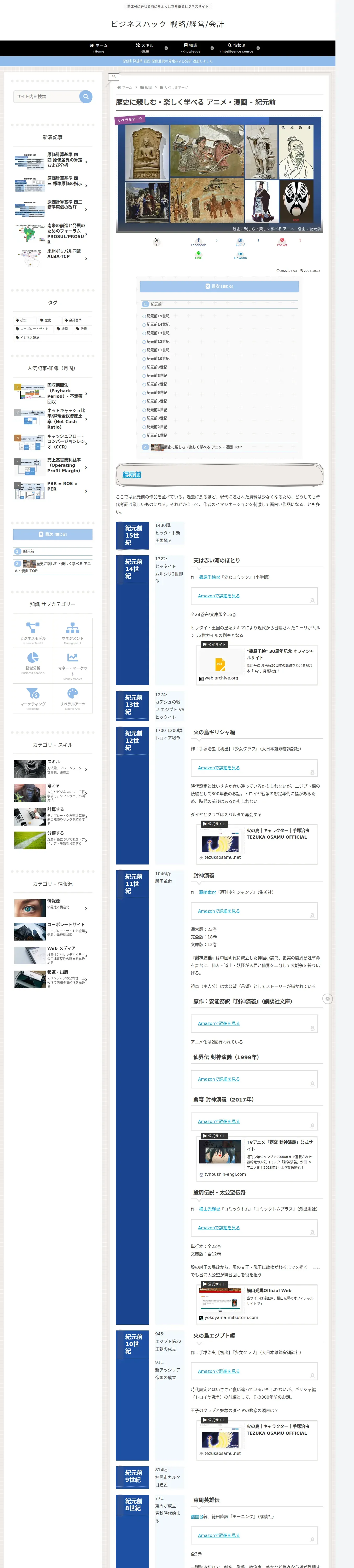Viewport: 354px width, 1568px height.
Task: Open the 情報源 (Intelligence source) menu item
Action: point(237,48)
